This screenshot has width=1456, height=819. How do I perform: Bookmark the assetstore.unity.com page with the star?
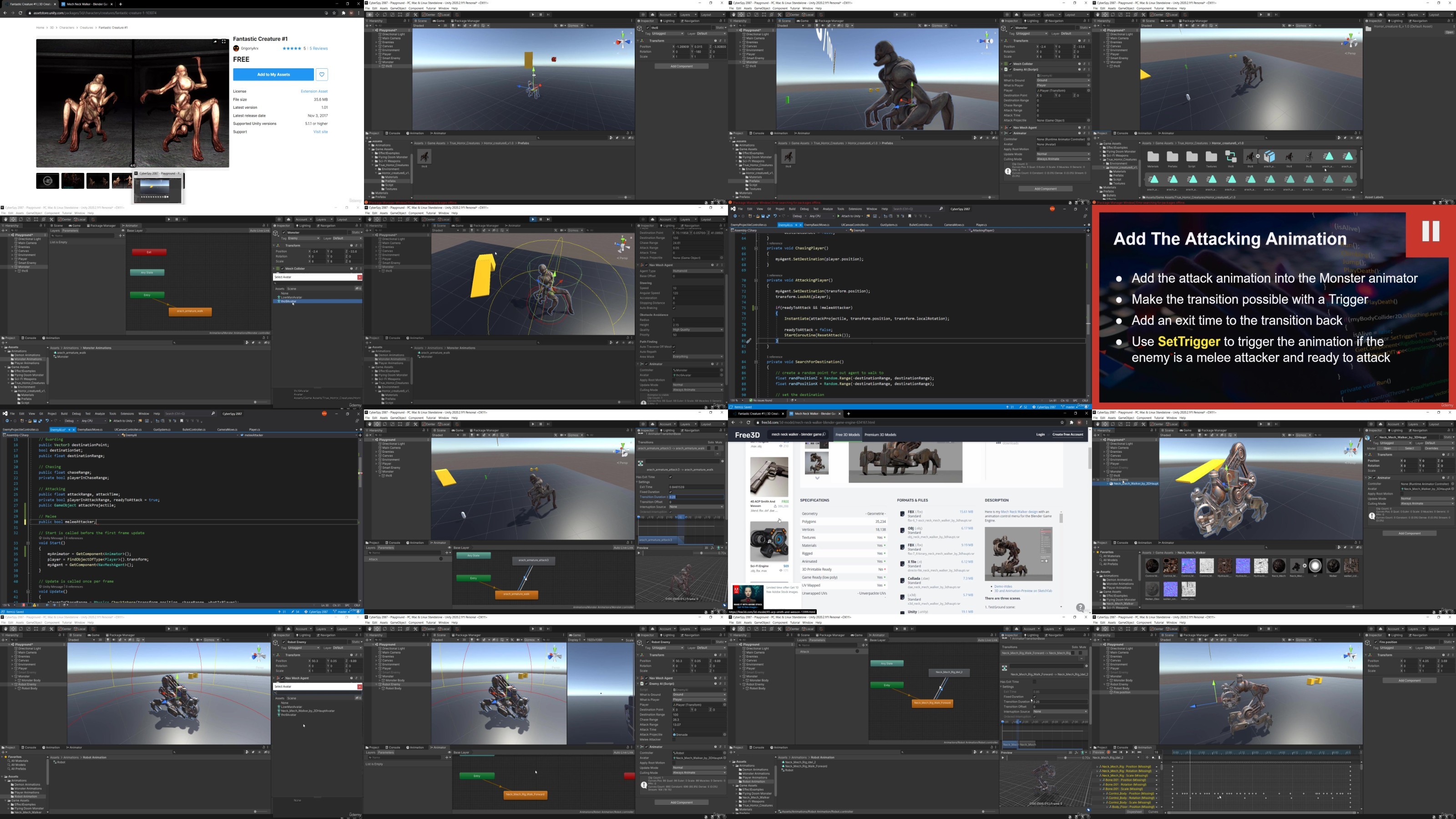click(x=334, y=12)
